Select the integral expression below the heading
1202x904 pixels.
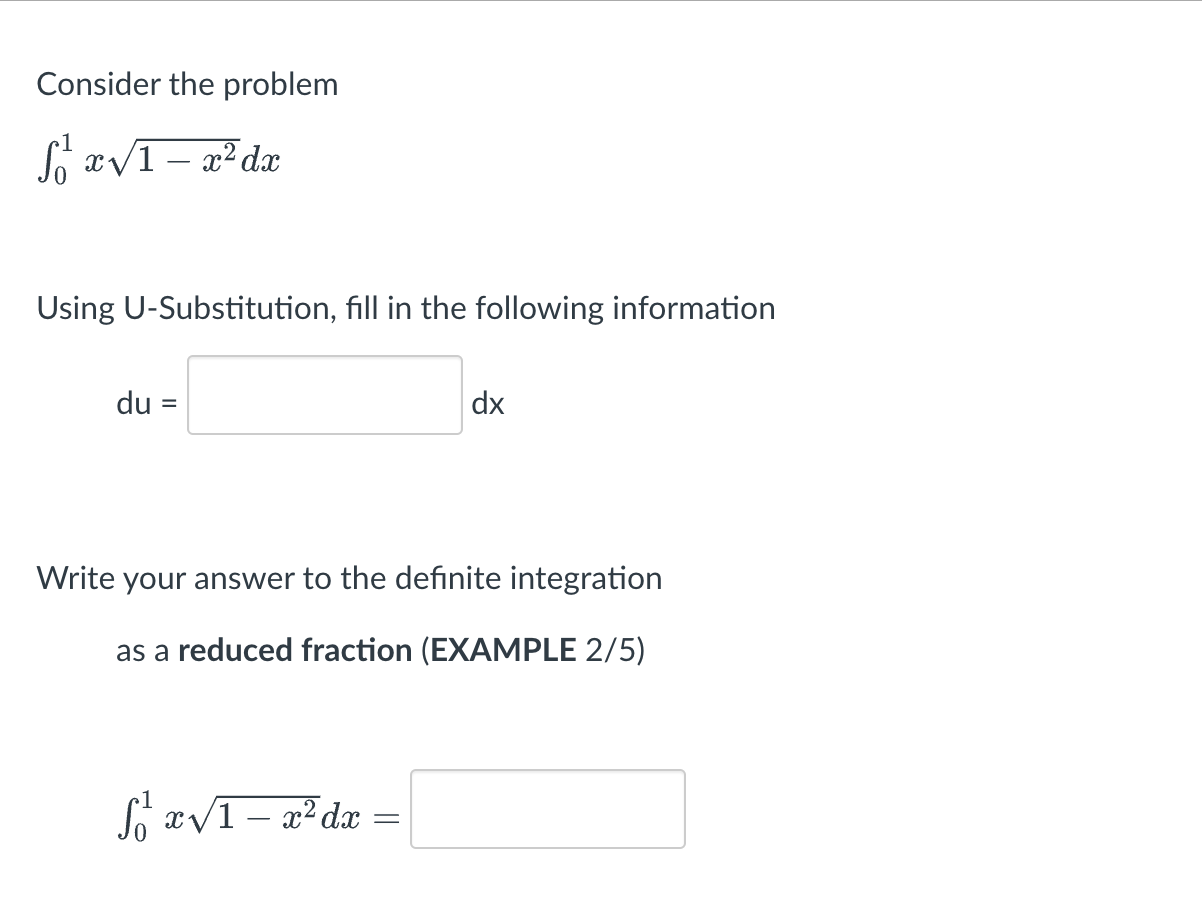click(155, 160)
